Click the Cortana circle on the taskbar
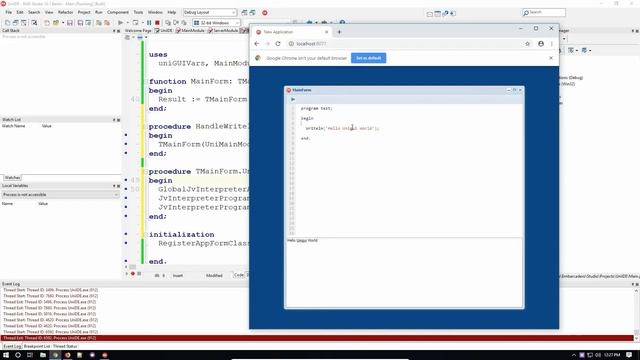Viewport: 640px width, 360px height. (x=18, y=355)
